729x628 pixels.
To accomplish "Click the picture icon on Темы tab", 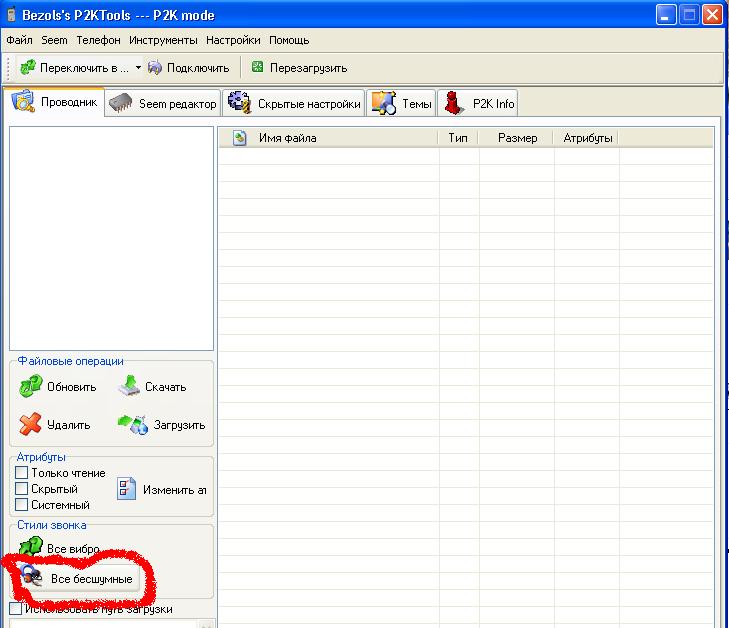I will [x=384, y=103].
